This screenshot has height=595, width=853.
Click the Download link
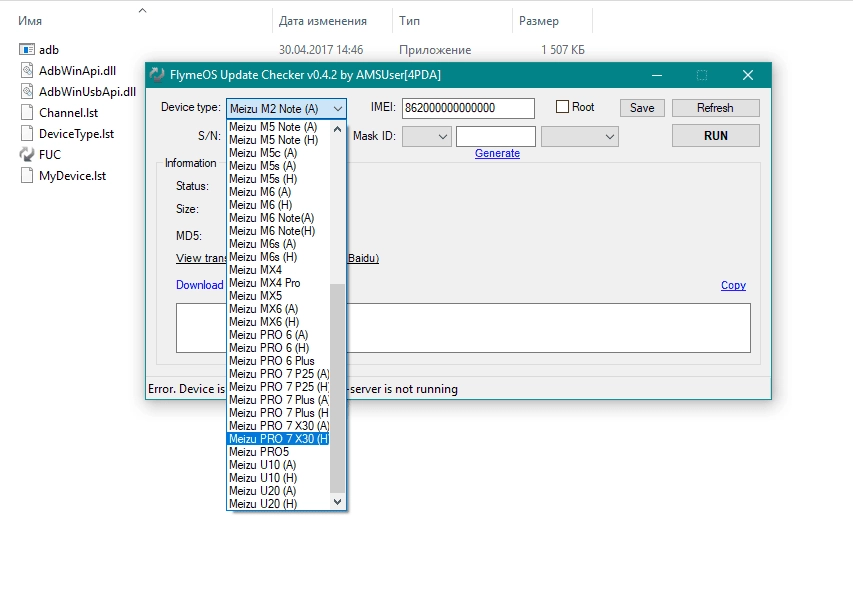[200, 285]
